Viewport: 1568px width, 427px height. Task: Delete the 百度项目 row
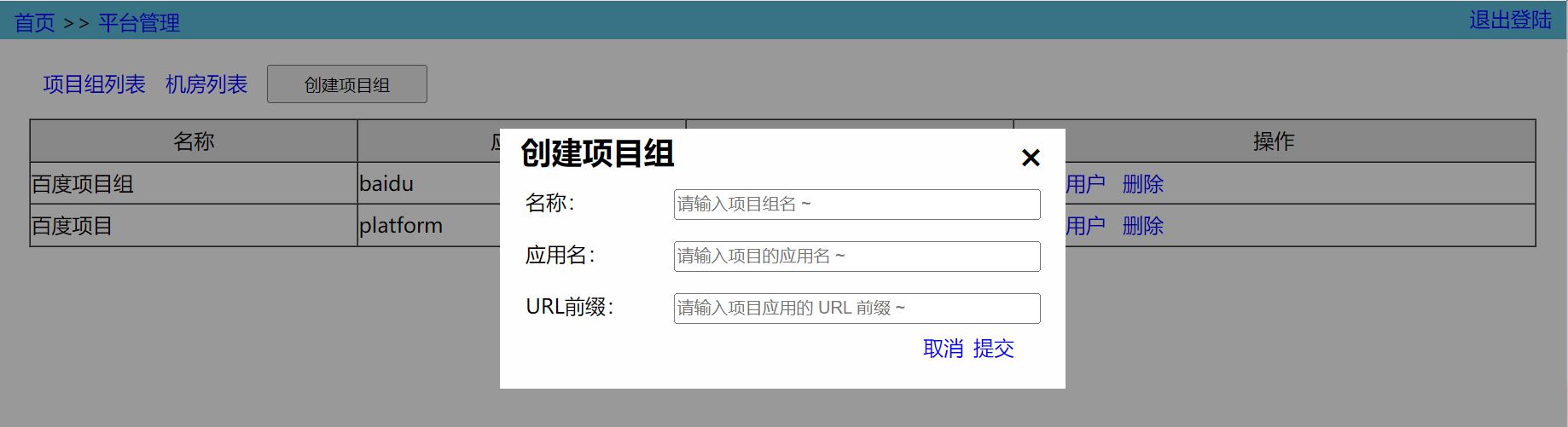coord(1142,226)
